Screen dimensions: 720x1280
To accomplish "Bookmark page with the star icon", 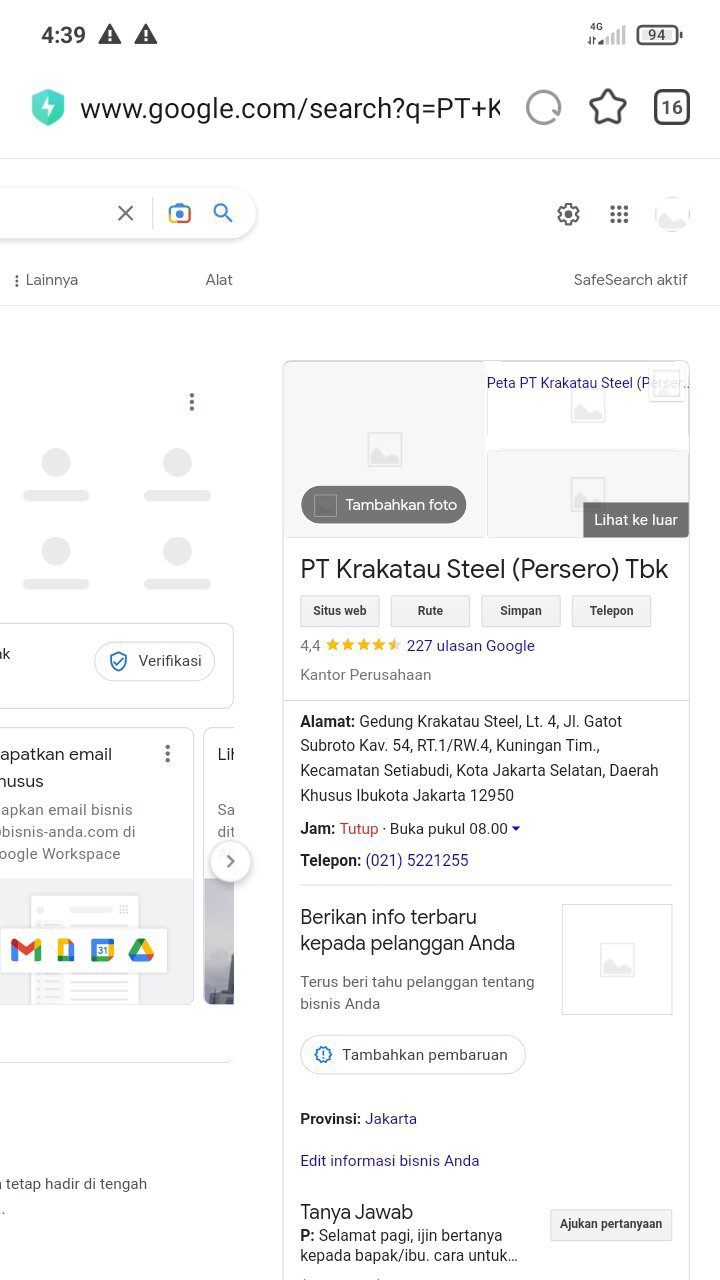I will pos(608,107).
